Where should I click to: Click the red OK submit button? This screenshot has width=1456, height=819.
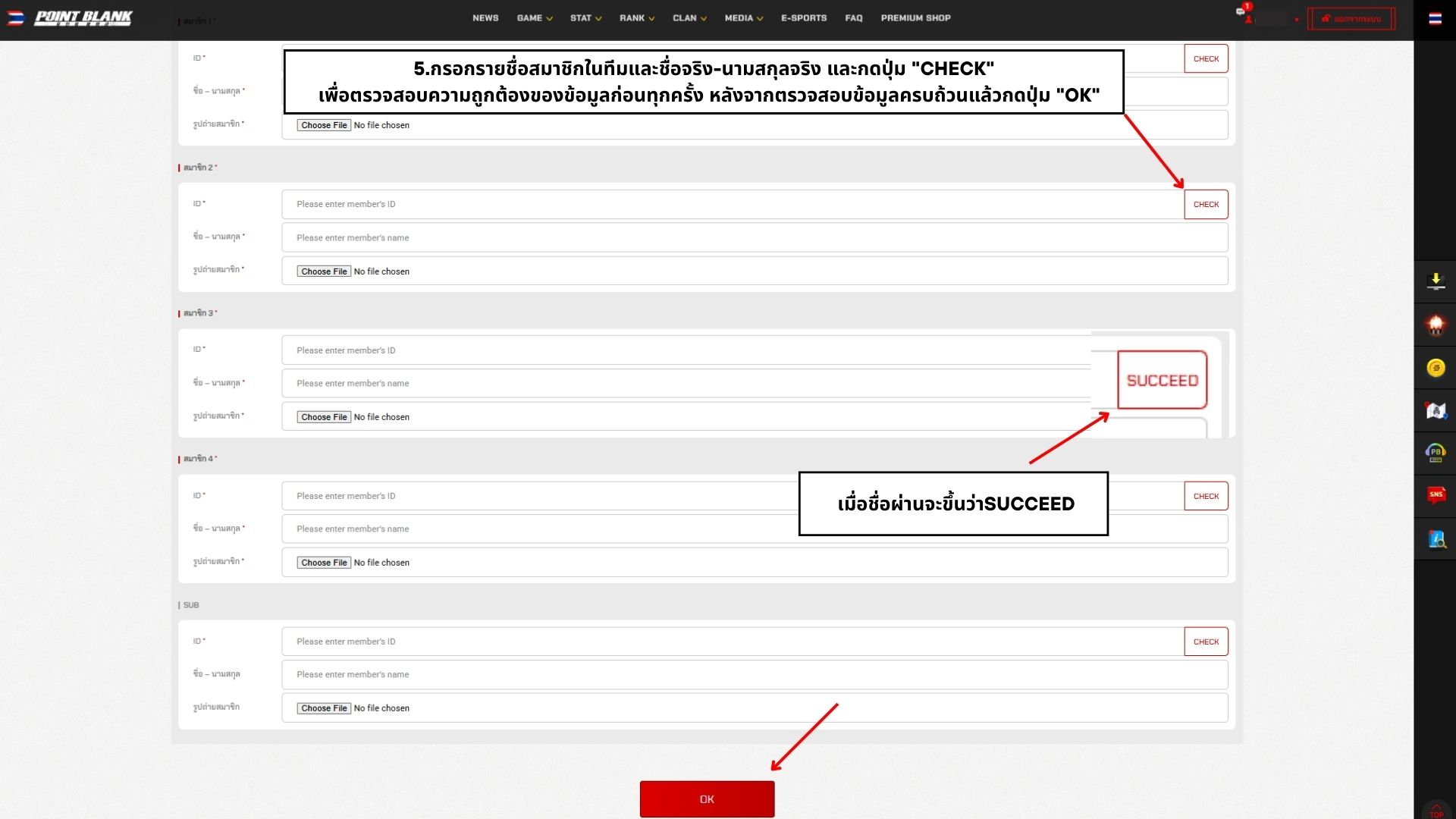tap(707, 799)
